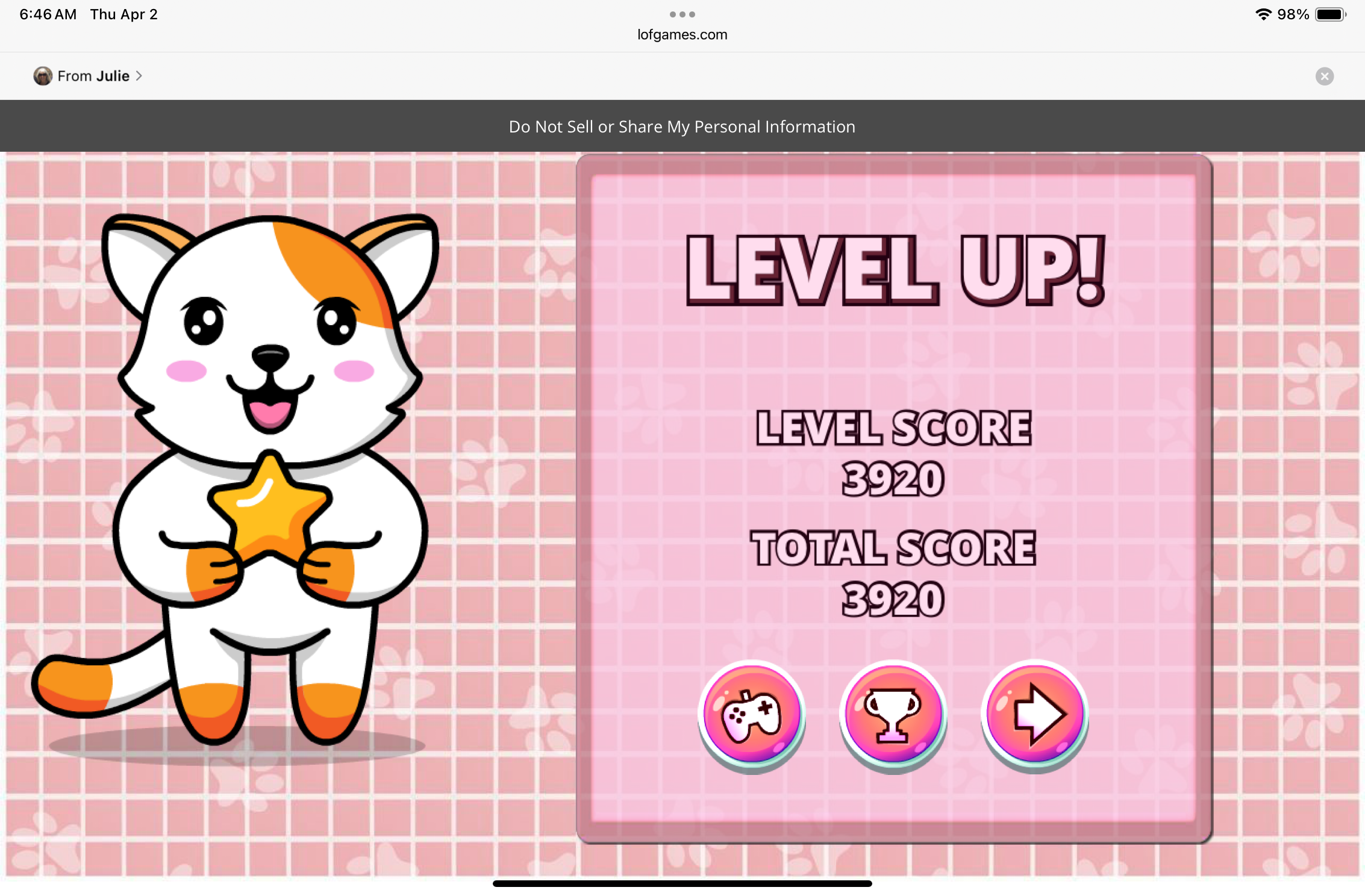Click the LEVEL UP! heading

pos(895,270)
